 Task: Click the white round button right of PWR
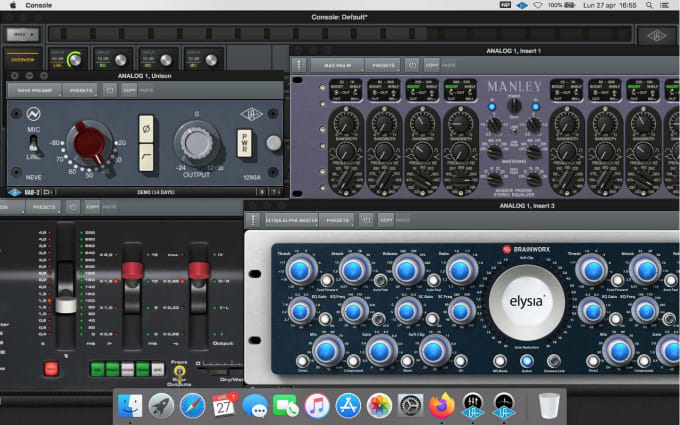(x=274, y=143)
